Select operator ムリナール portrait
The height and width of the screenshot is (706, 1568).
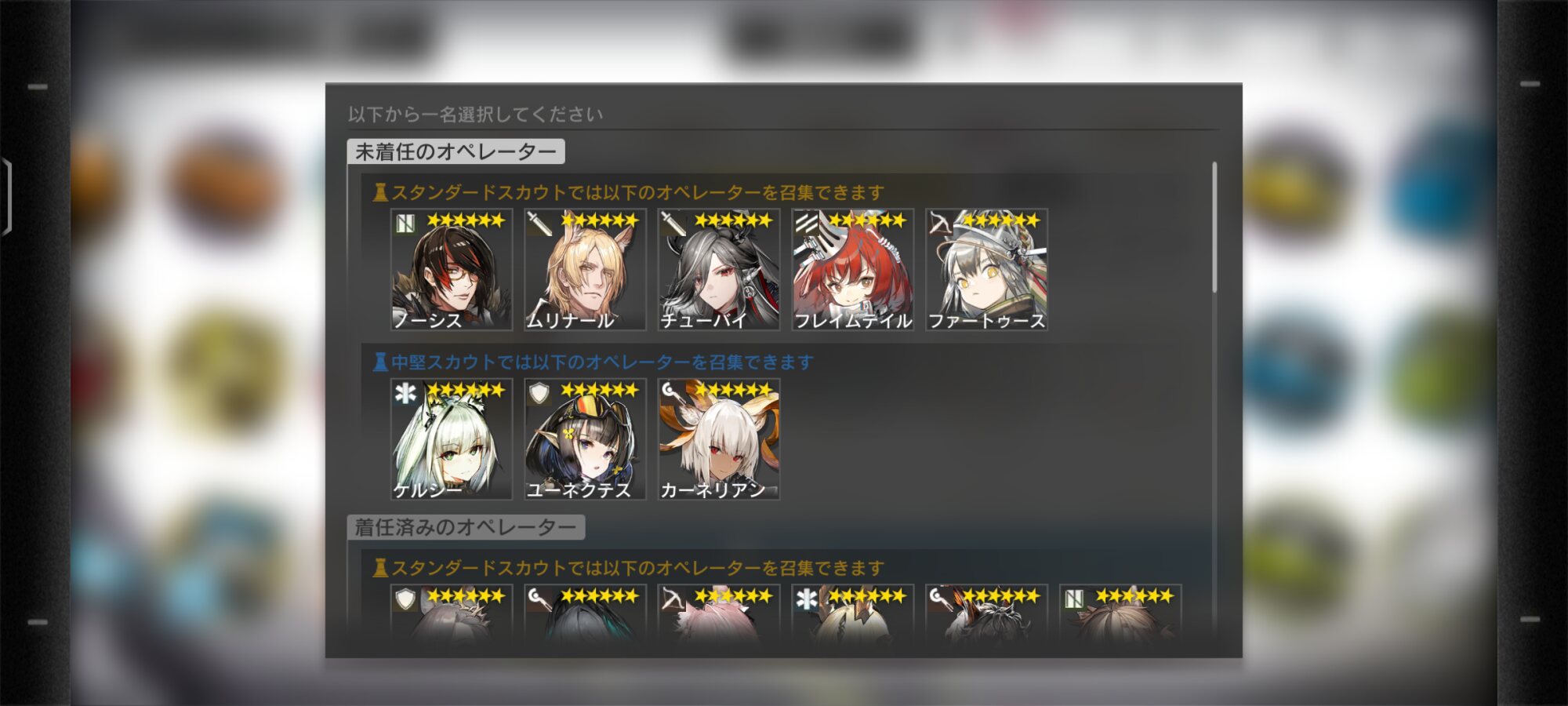[585, 269]
